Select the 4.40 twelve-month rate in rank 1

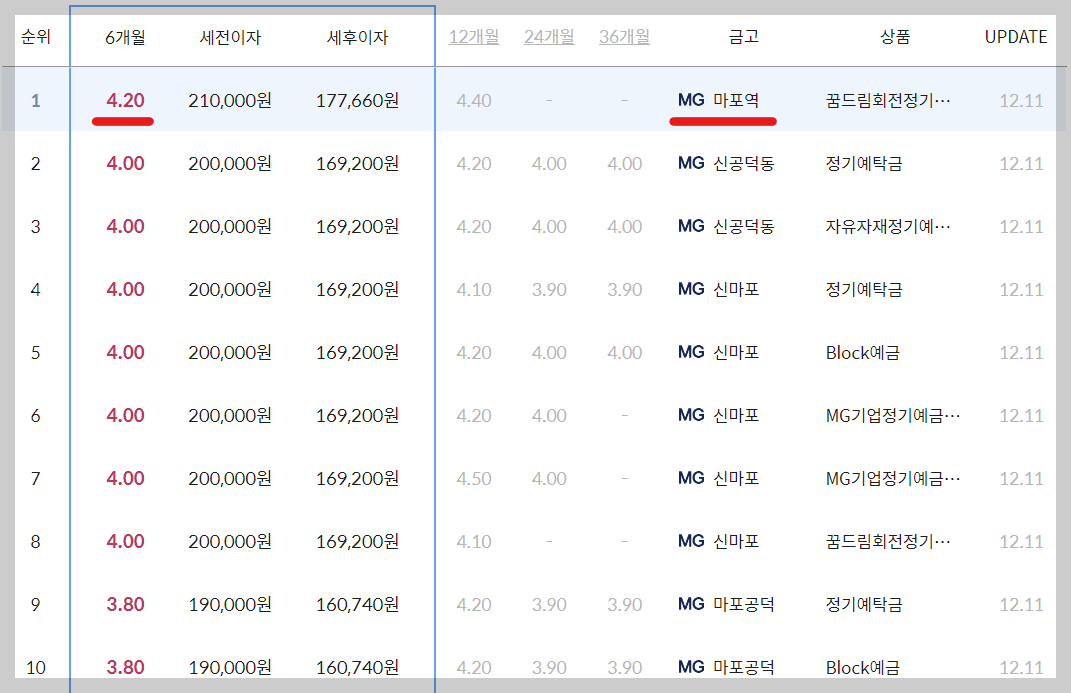473,101
